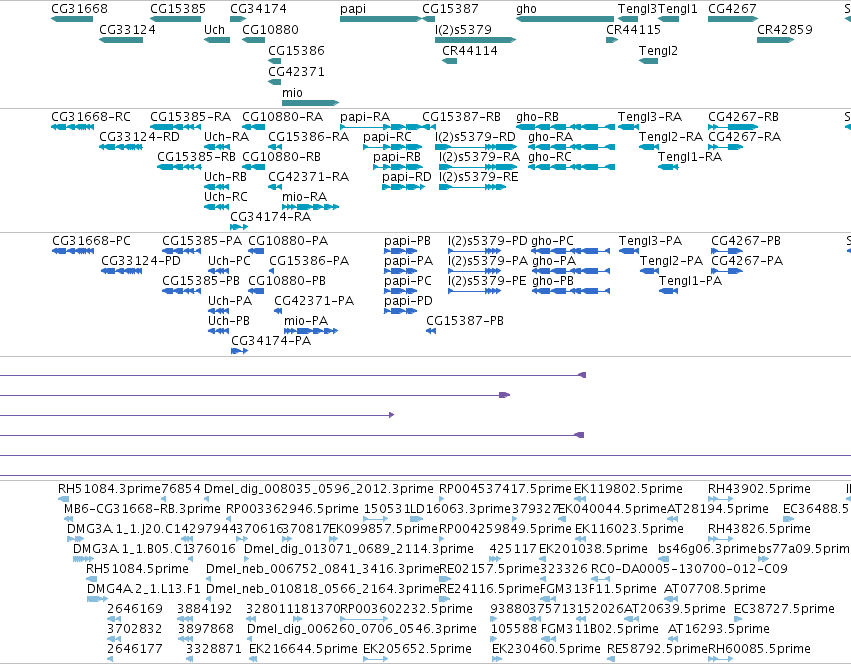This screenshot has width=851, height=664.
Task: Select transcript papi-RD
Action: coord(403,187)
